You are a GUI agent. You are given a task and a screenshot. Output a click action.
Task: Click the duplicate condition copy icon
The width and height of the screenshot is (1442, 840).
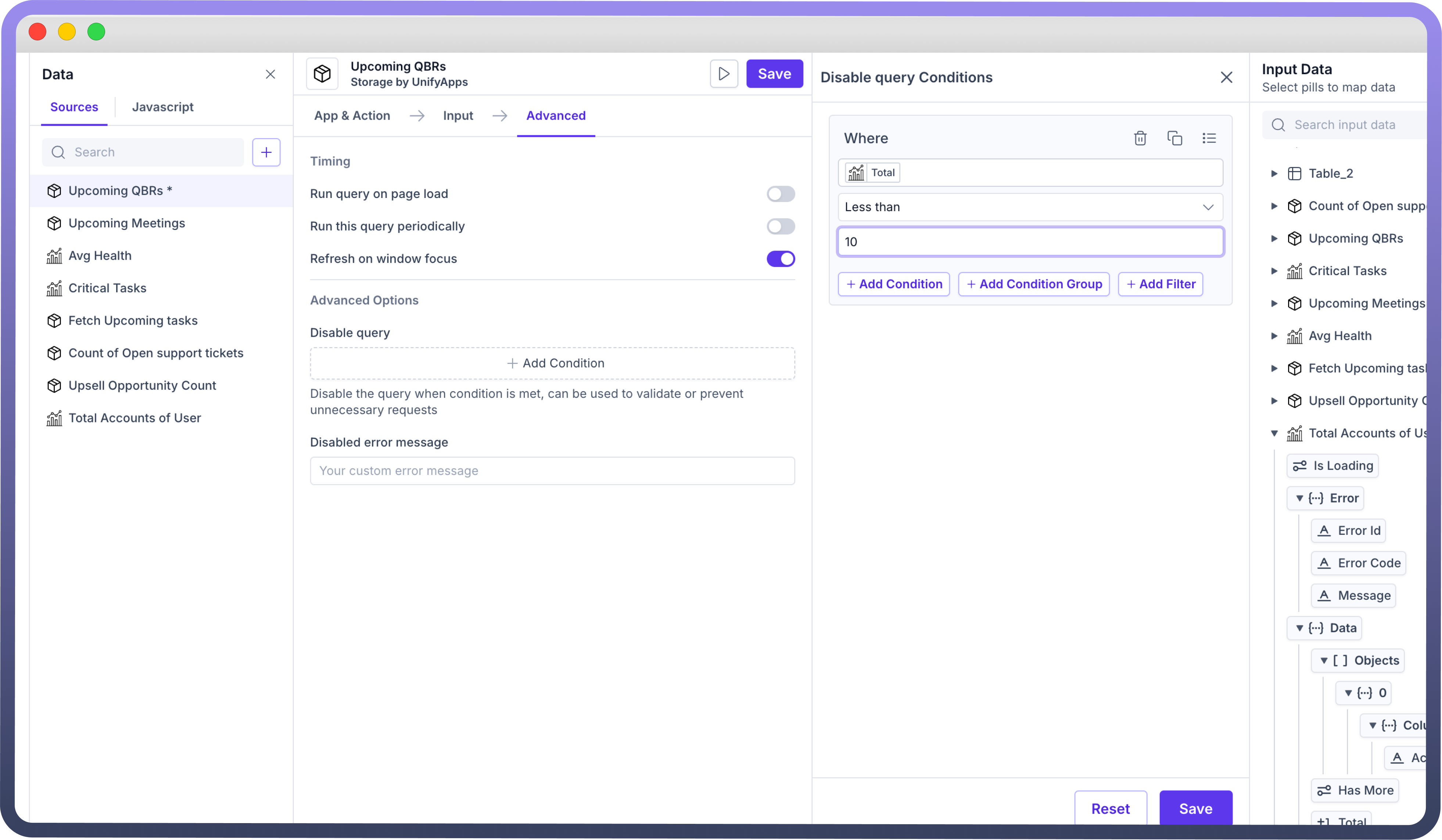point(1174,138)
